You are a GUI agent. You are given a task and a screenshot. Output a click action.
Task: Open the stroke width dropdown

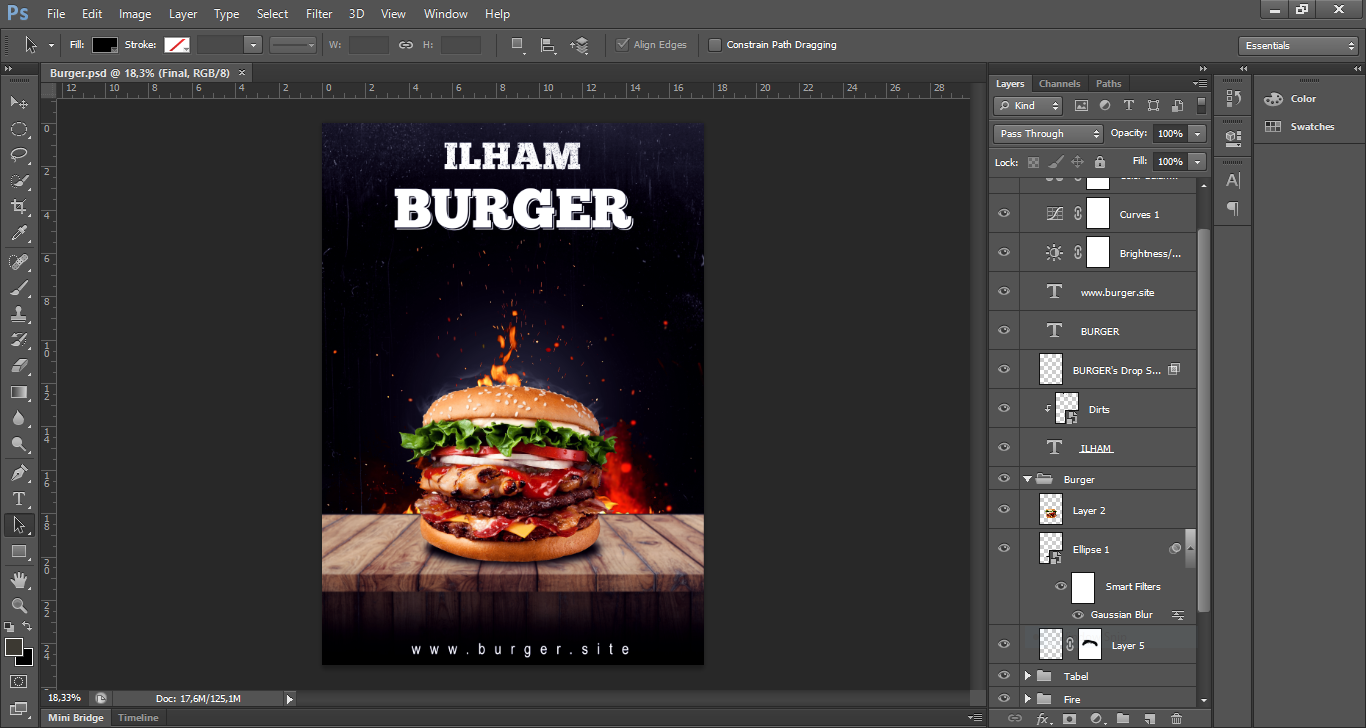click(x=253, y=45)
